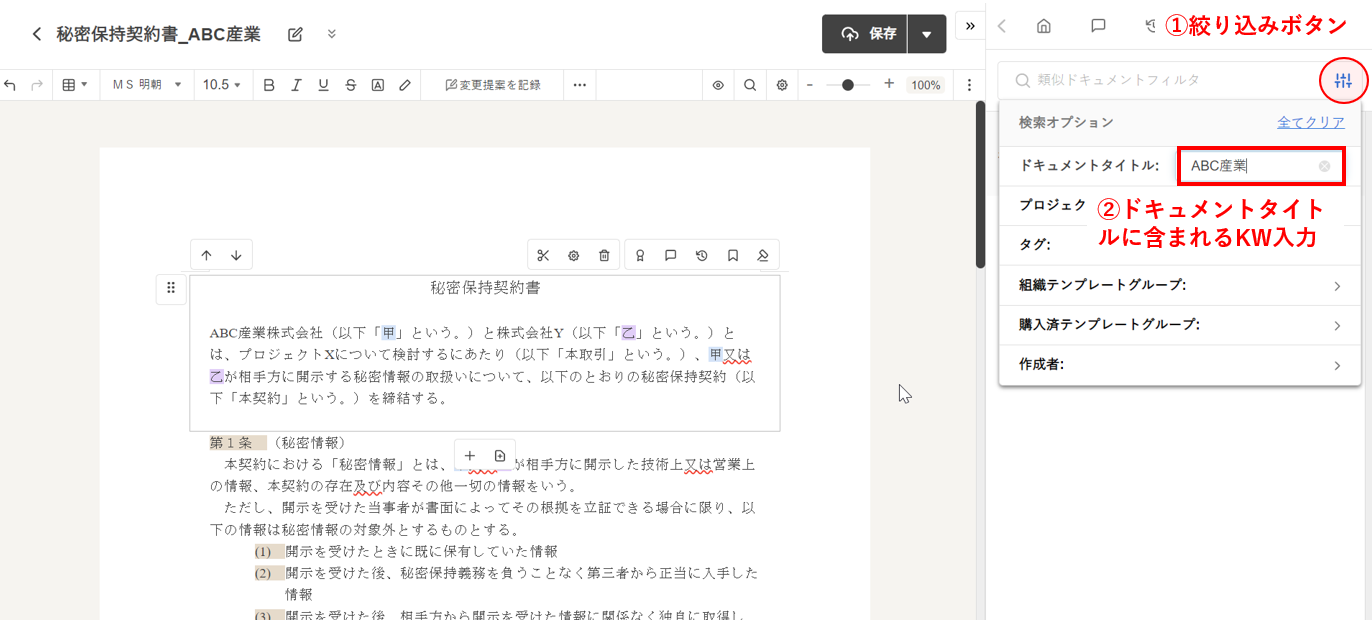This screenshot has height=622, width=1372.
Task: Delete the block using the trash icon
Action: click(x=604, y=256)
